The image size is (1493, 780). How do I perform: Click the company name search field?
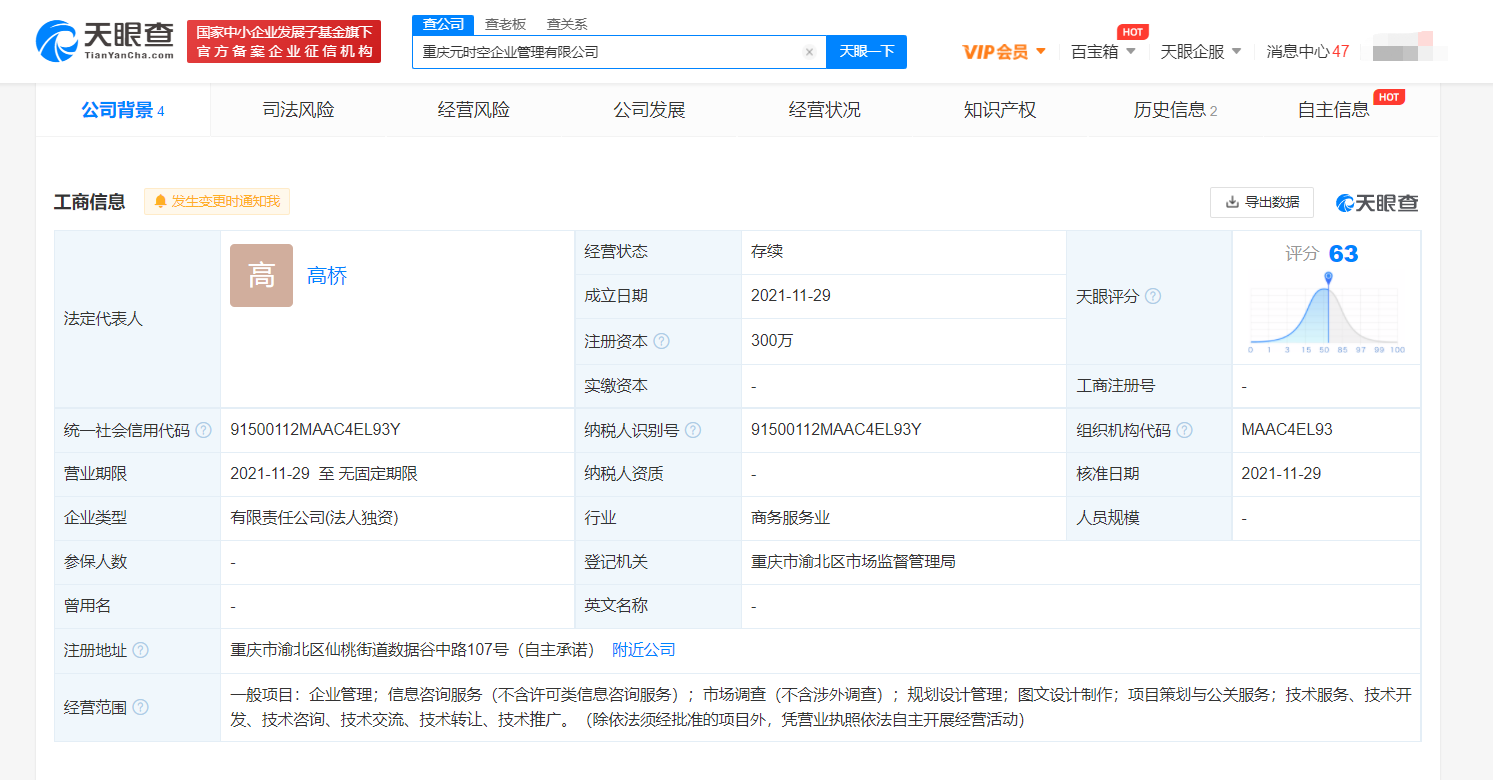(x=608, y=52)
